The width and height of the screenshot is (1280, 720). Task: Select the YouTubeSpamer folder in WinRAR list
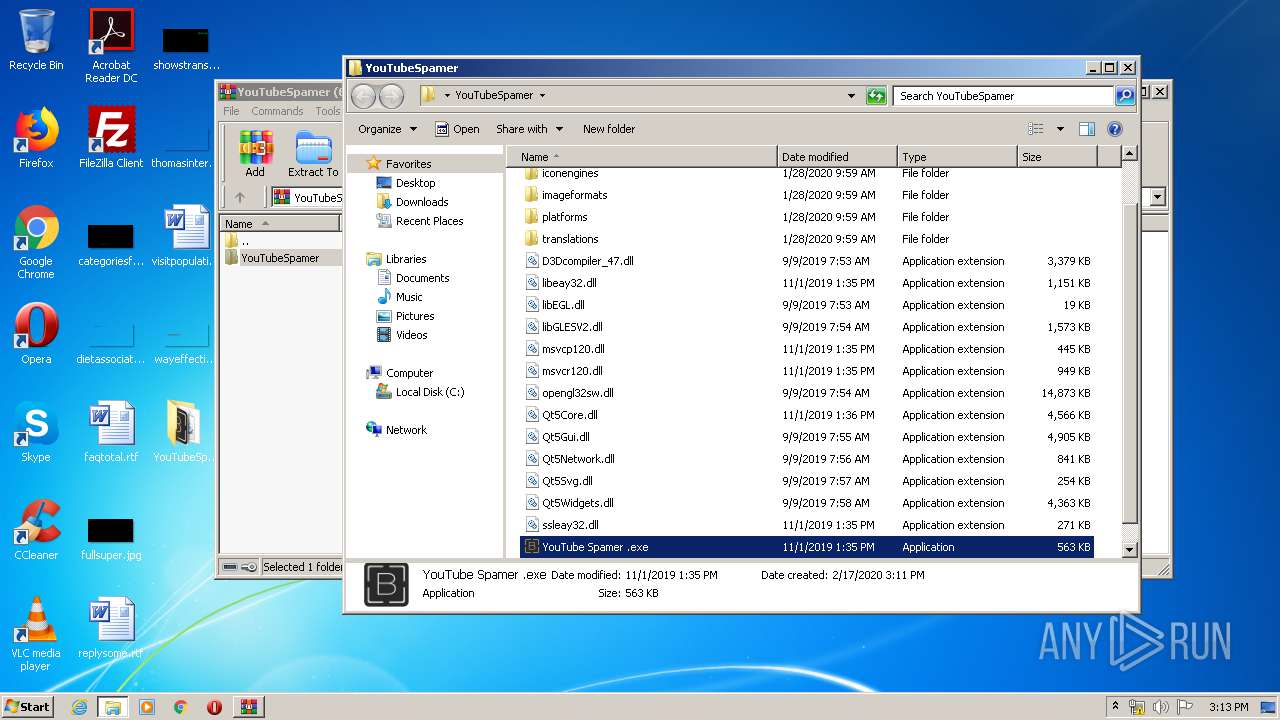(x=280, y=258)
